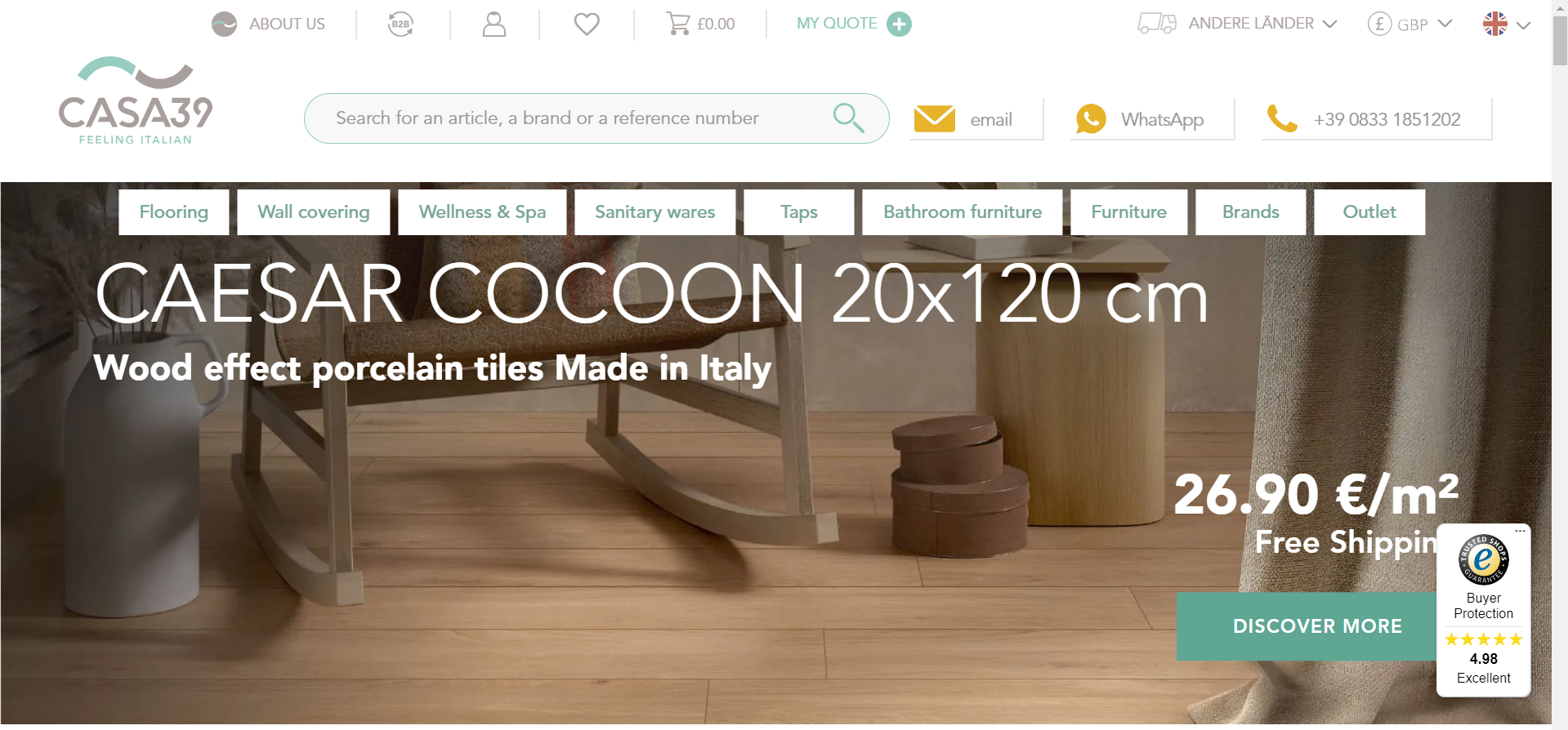This screenshot has height=730, width=1568.
Task: Open the B2B account icon
Action: [400, 24]
